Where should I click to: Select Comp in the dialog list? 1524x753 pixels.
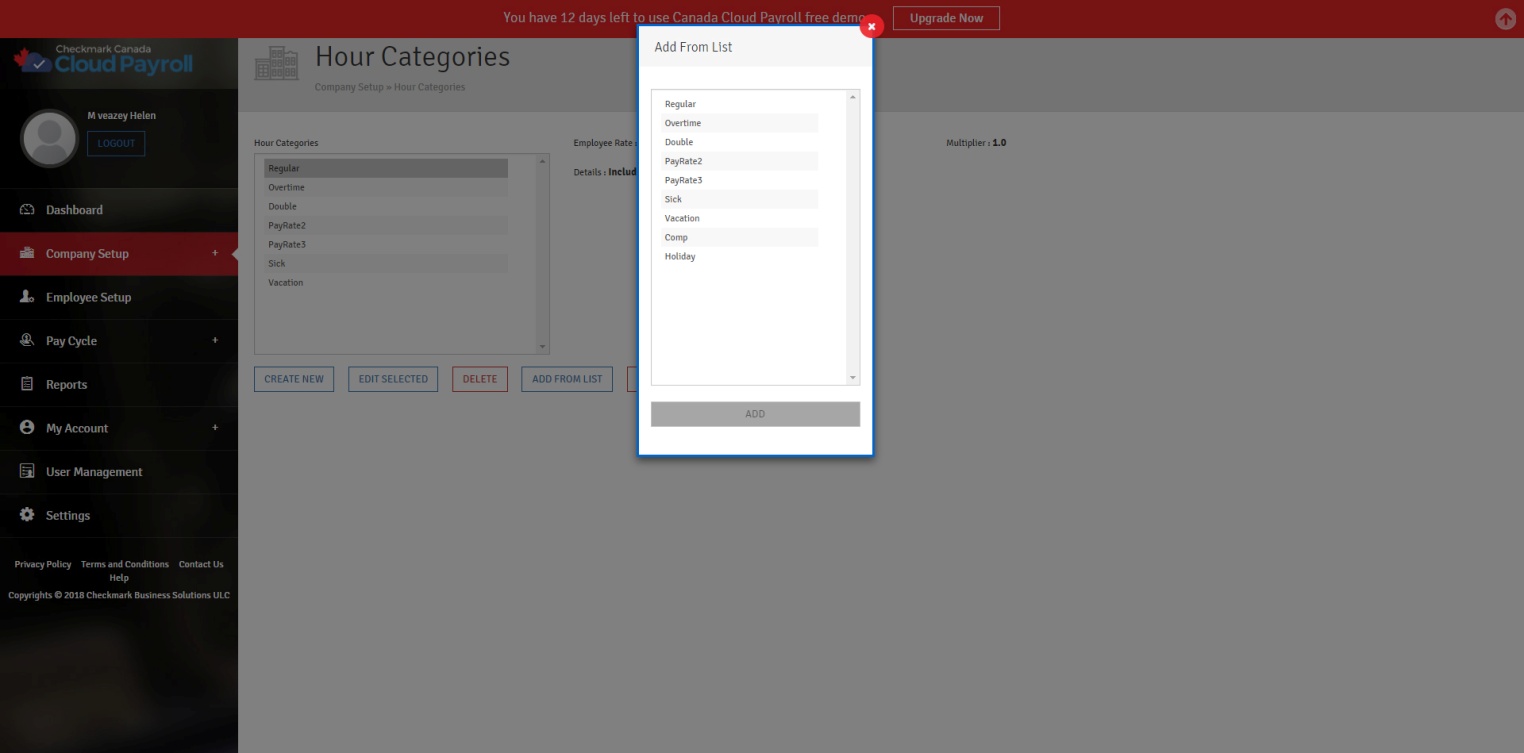(677, 238)
